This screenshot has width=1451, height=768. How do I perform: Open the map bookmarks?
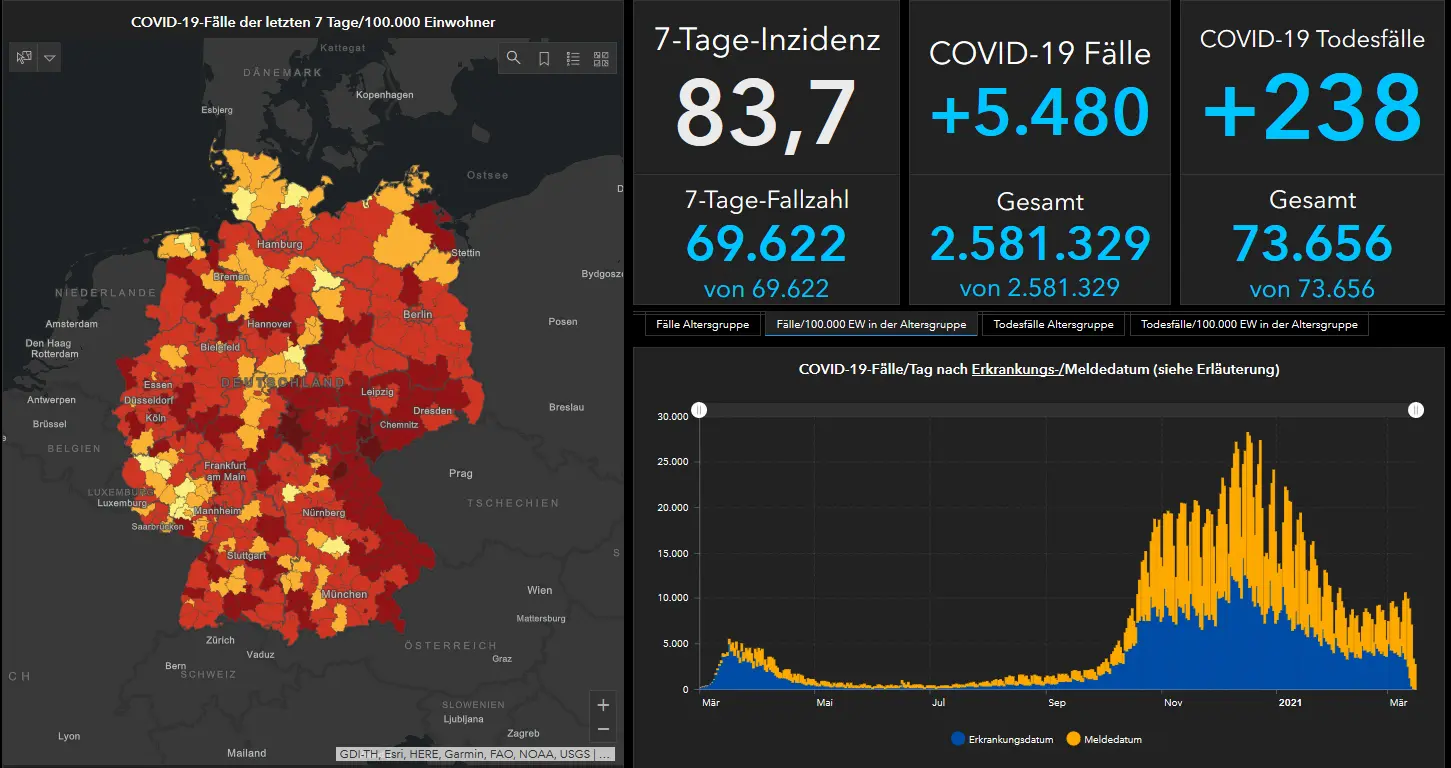click(x=543, y=58)
